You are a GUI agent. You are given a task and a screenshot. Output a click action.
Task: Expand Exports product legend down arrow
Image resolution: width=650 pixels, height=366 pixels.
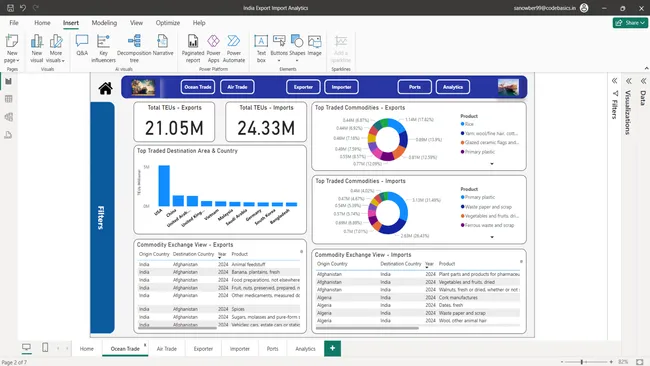click(x=492, y=164)
